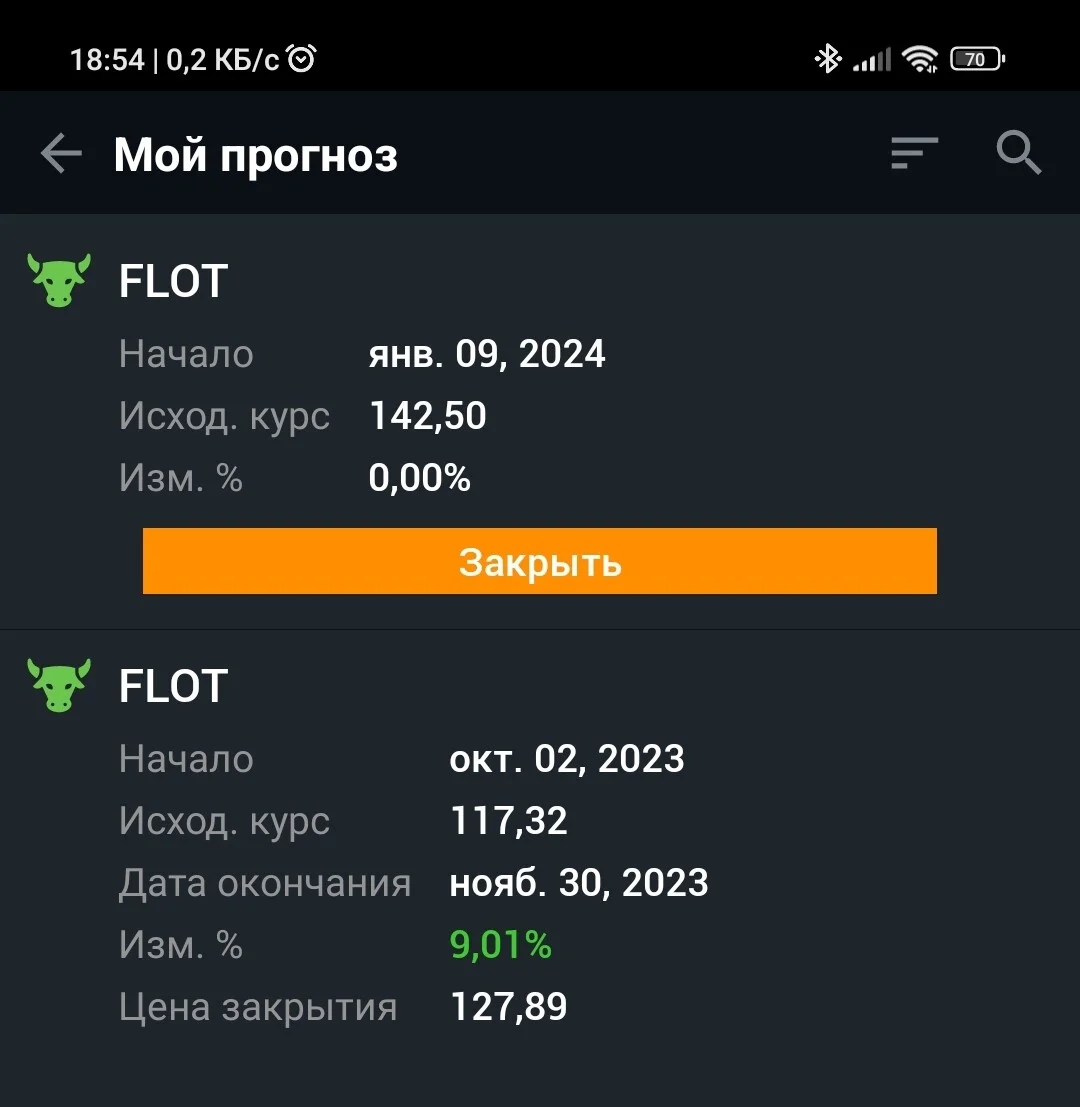The width and height of the screenshot is (1080, 1107).
Task: Tap the start date окт. 02, 2023
Action: (567, 759)
